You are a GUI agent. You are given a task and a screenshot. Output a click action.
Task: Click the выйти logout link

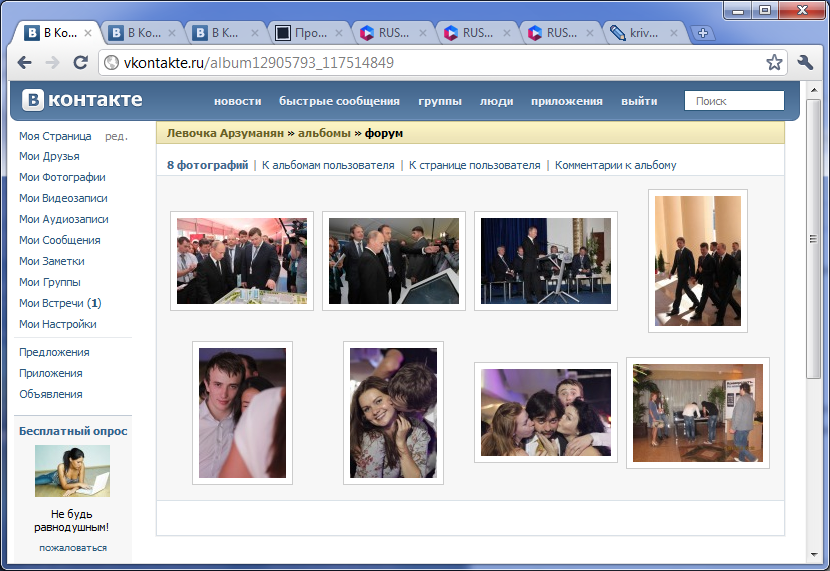639,101
